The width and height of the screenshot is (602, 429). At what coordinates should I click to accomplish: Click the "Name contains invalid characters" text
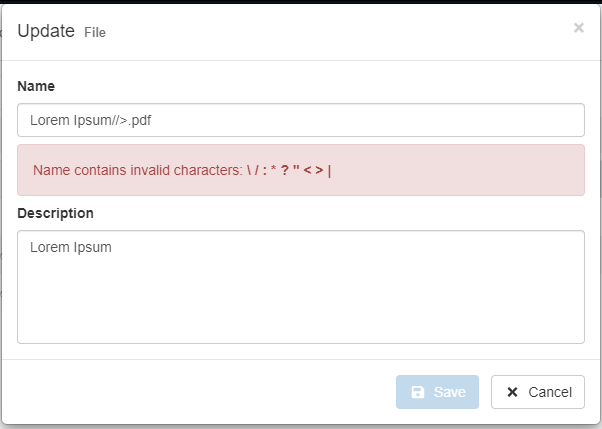coord(138,170)
